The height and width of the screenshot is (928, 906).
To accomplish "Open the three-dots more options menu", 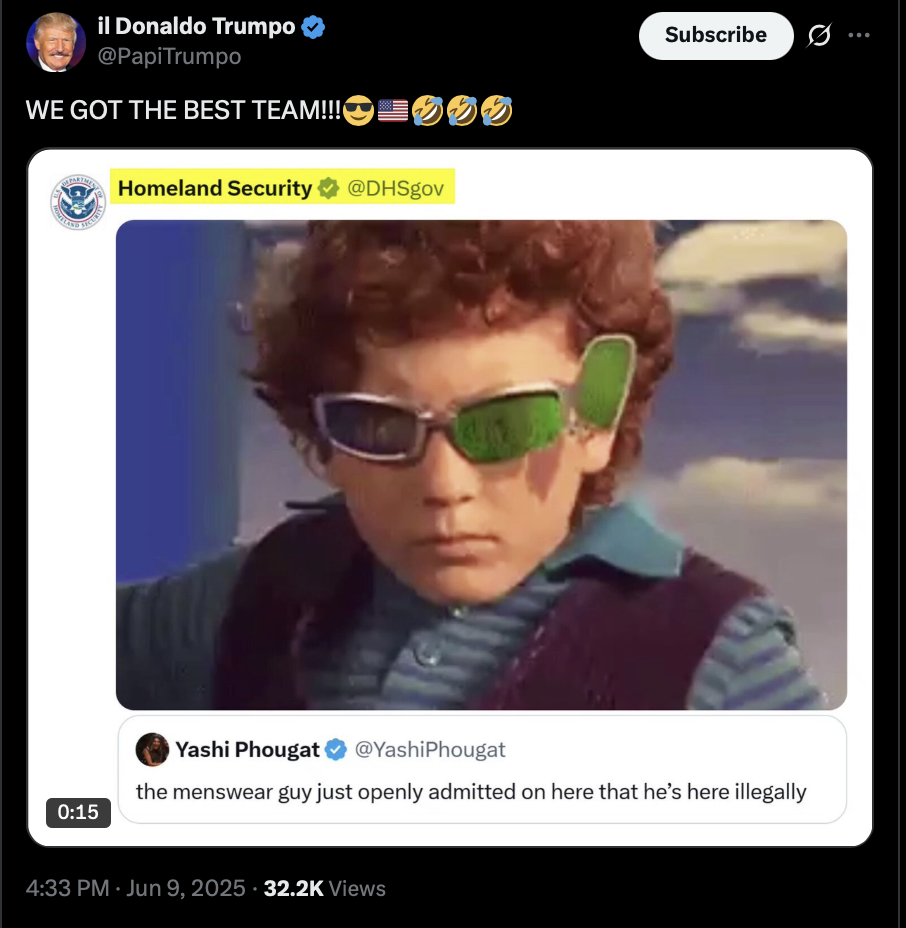I will (x=859, y=35).
